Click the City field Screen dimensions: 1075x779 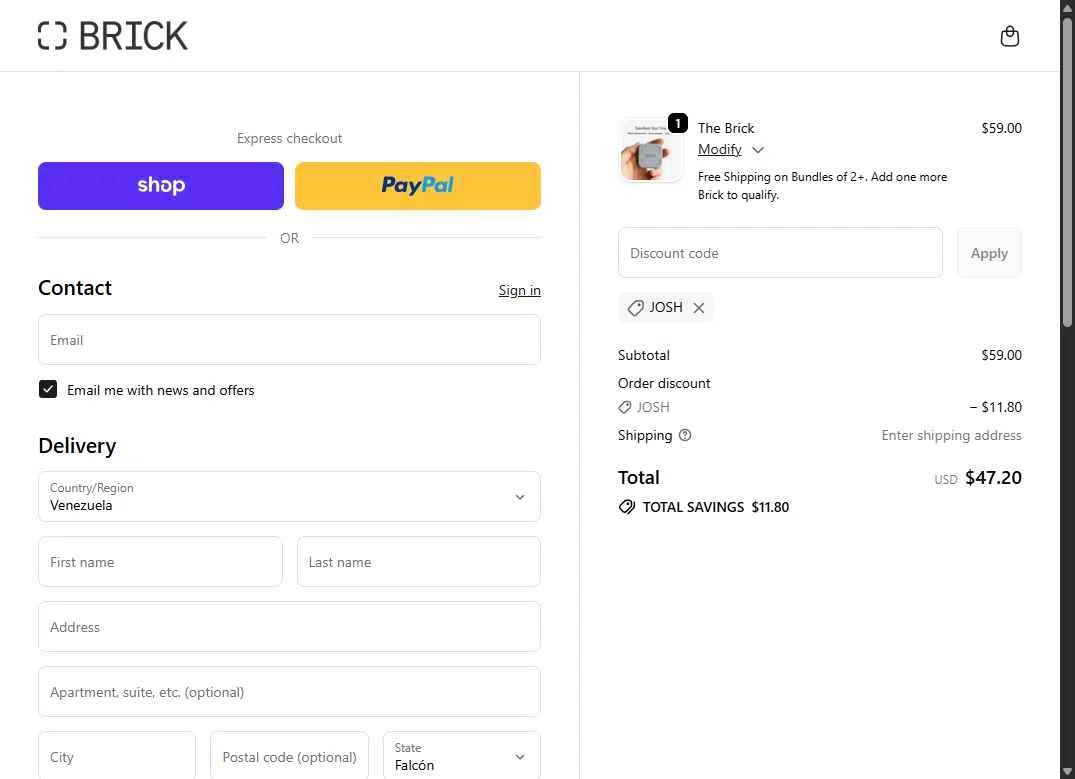point(117,756)
